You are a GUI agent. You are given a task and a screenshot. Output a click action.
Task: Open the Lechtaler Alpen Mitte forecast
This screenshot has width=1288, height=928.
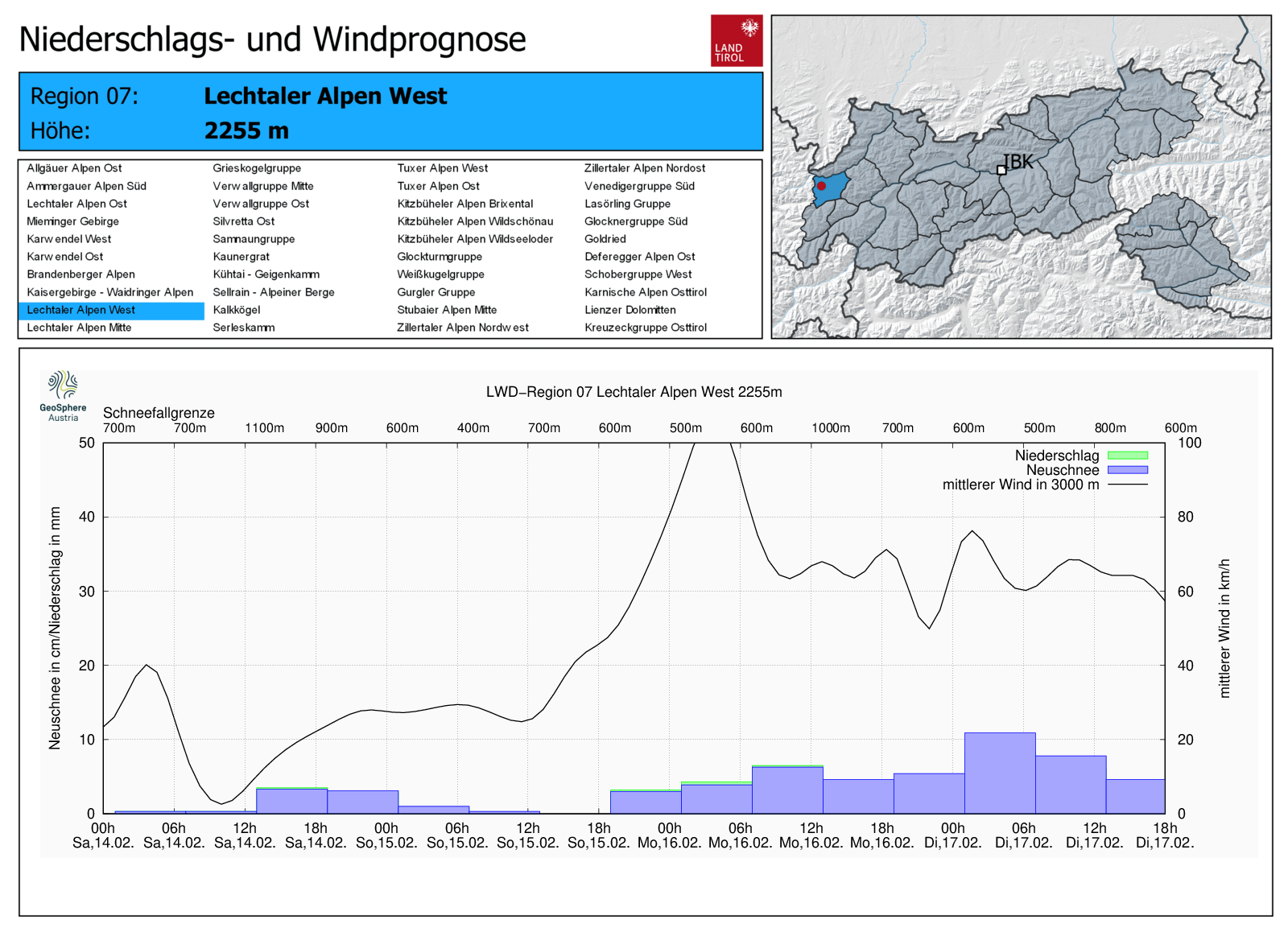point(79,328)
